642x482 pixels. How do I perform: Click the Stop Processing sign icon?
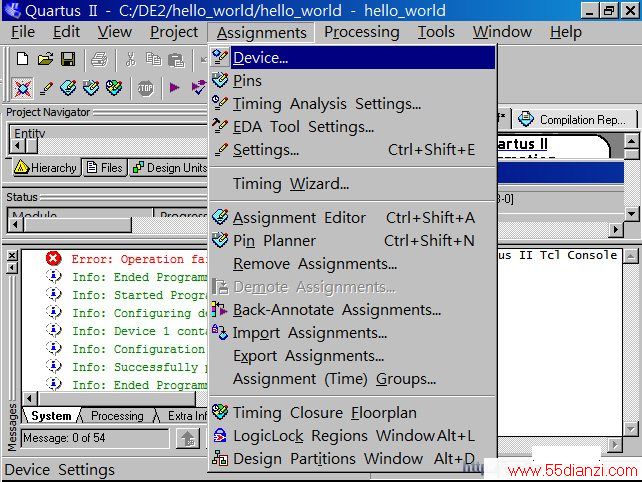(x=145, y=88)
